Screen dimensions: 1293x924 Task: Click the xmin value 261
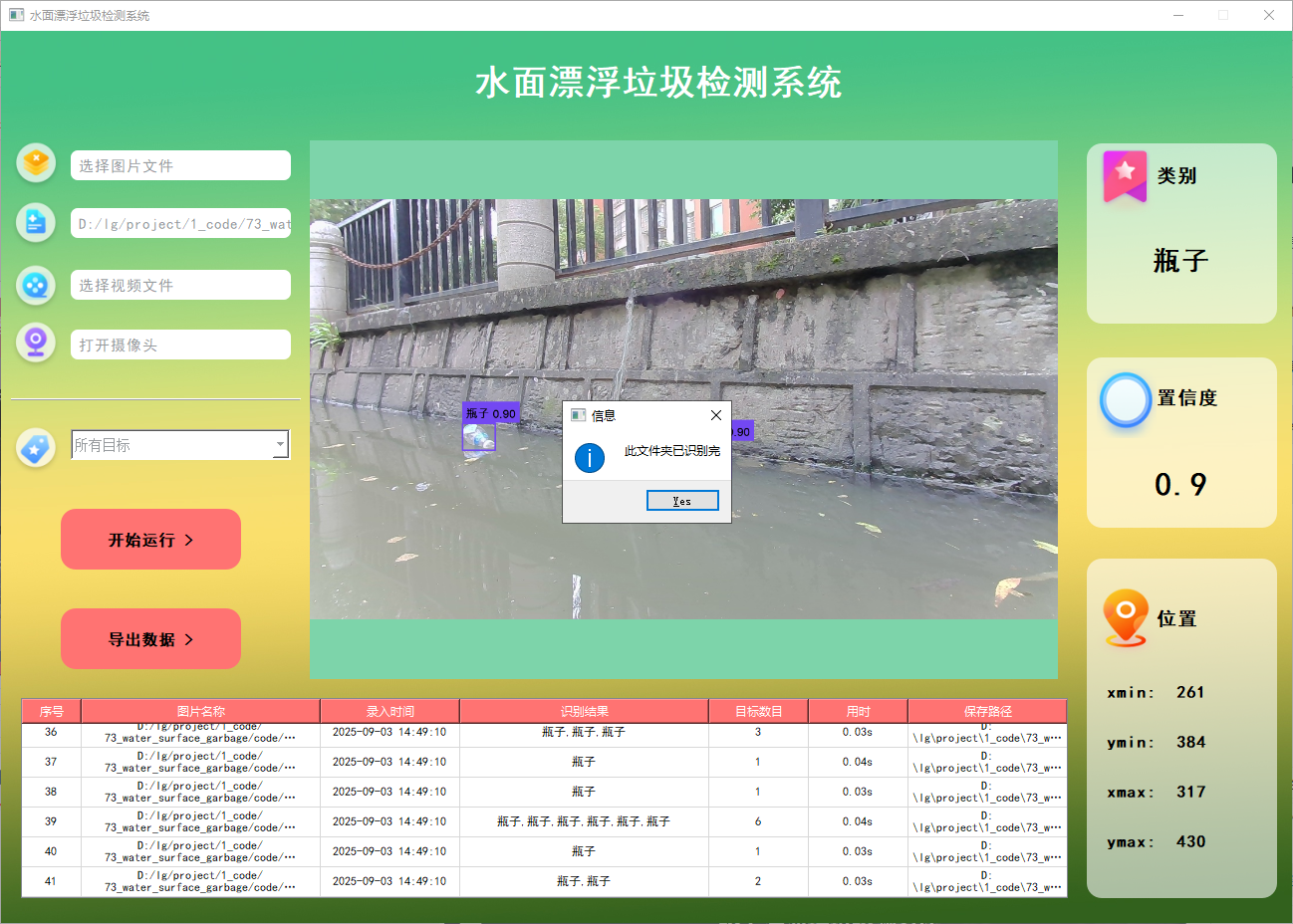point(1190,692)
